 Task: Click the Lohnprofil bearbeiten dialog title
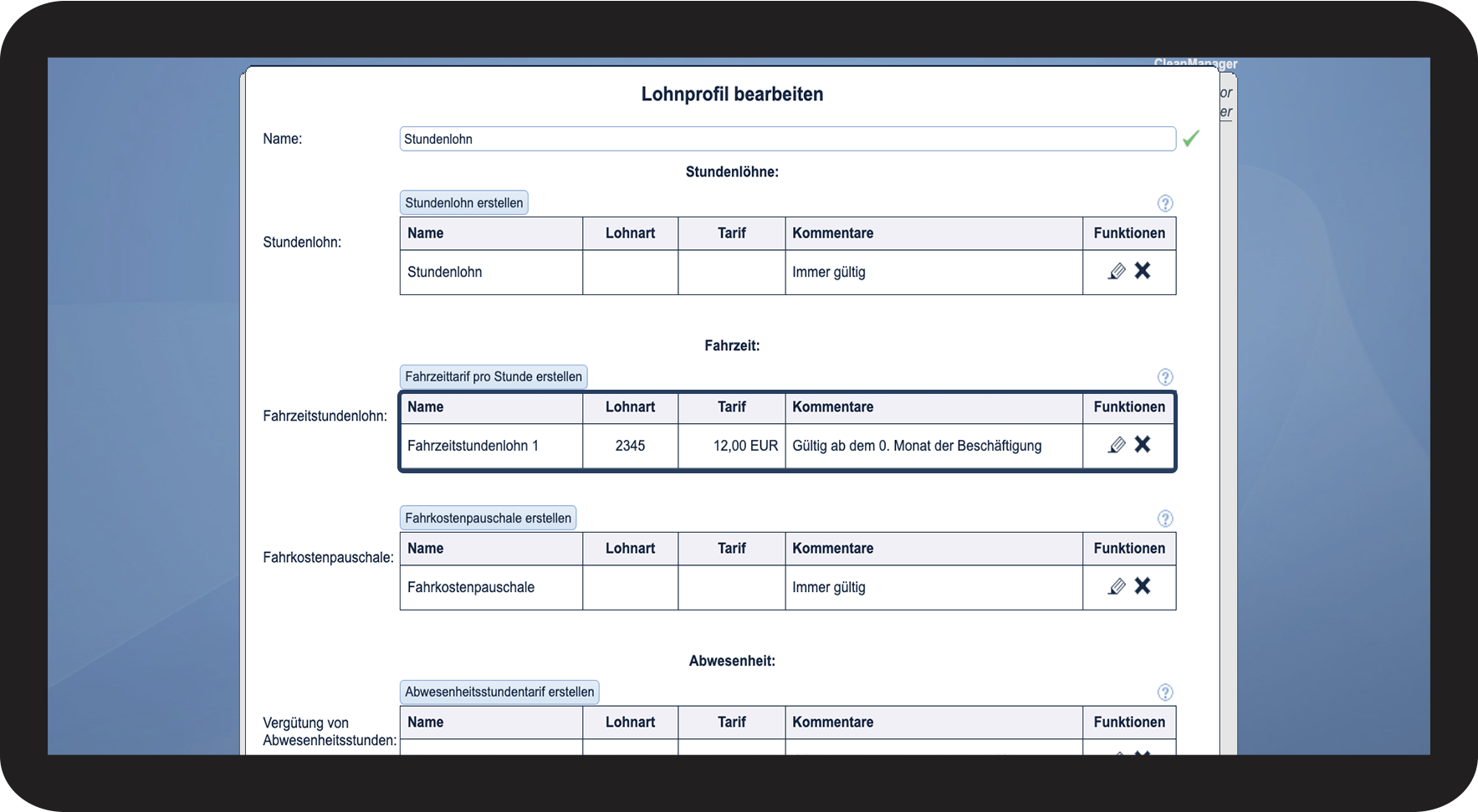pos(732,94)
